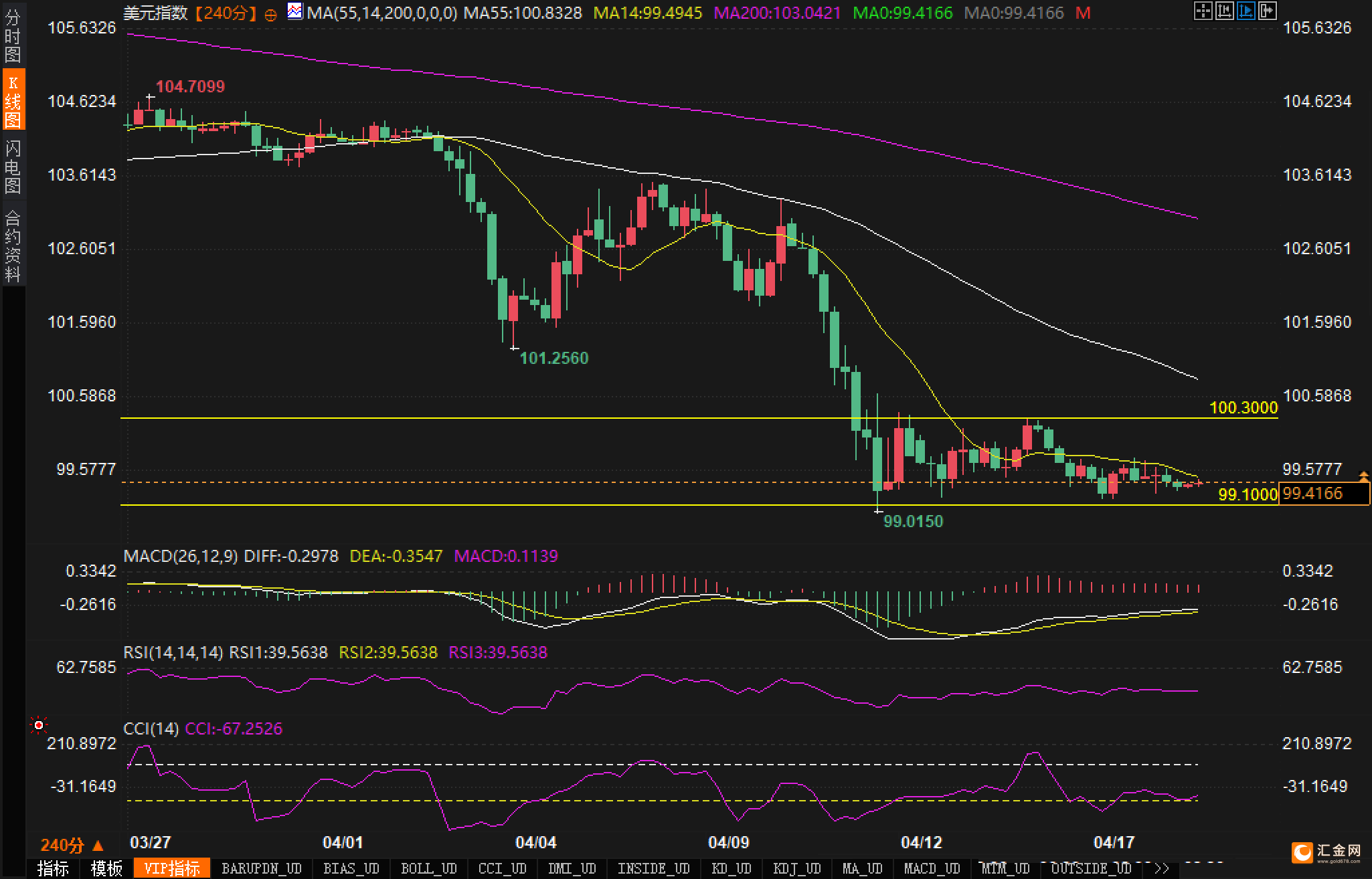Screen dimensions: 1372x879
Task: Select the K线图 sidebar tab
Action: tap(13, 100)
